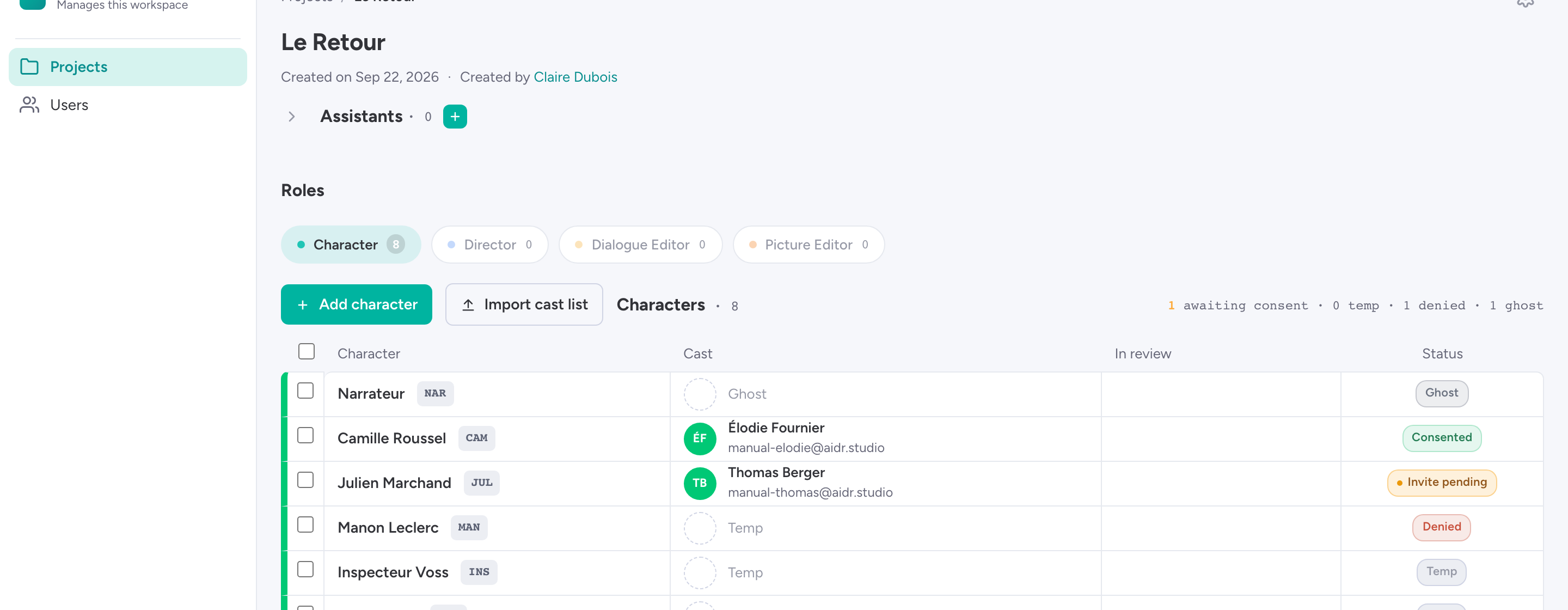Click the empty Ghost cast avatar
The width and height of the screenshot is (1568, 610).
click(700, 394)
